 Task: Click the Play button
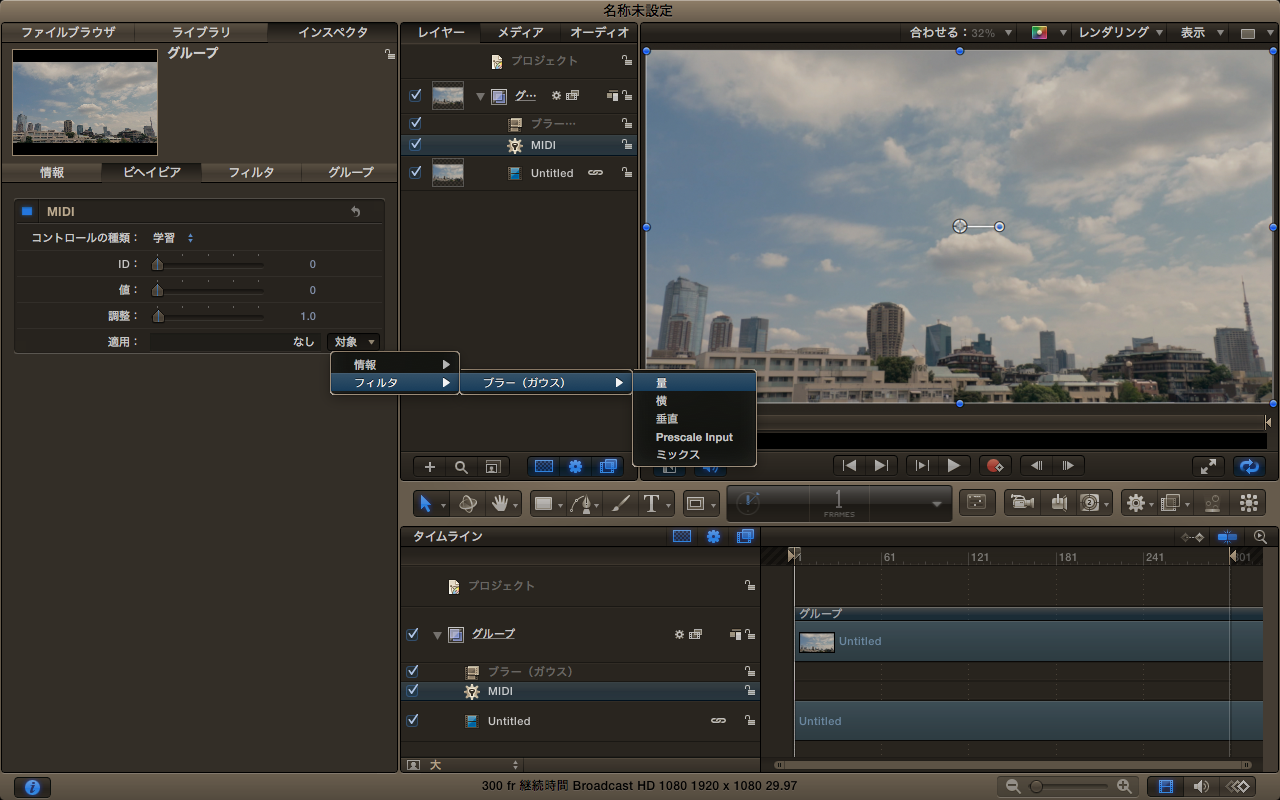click(954, 466)
